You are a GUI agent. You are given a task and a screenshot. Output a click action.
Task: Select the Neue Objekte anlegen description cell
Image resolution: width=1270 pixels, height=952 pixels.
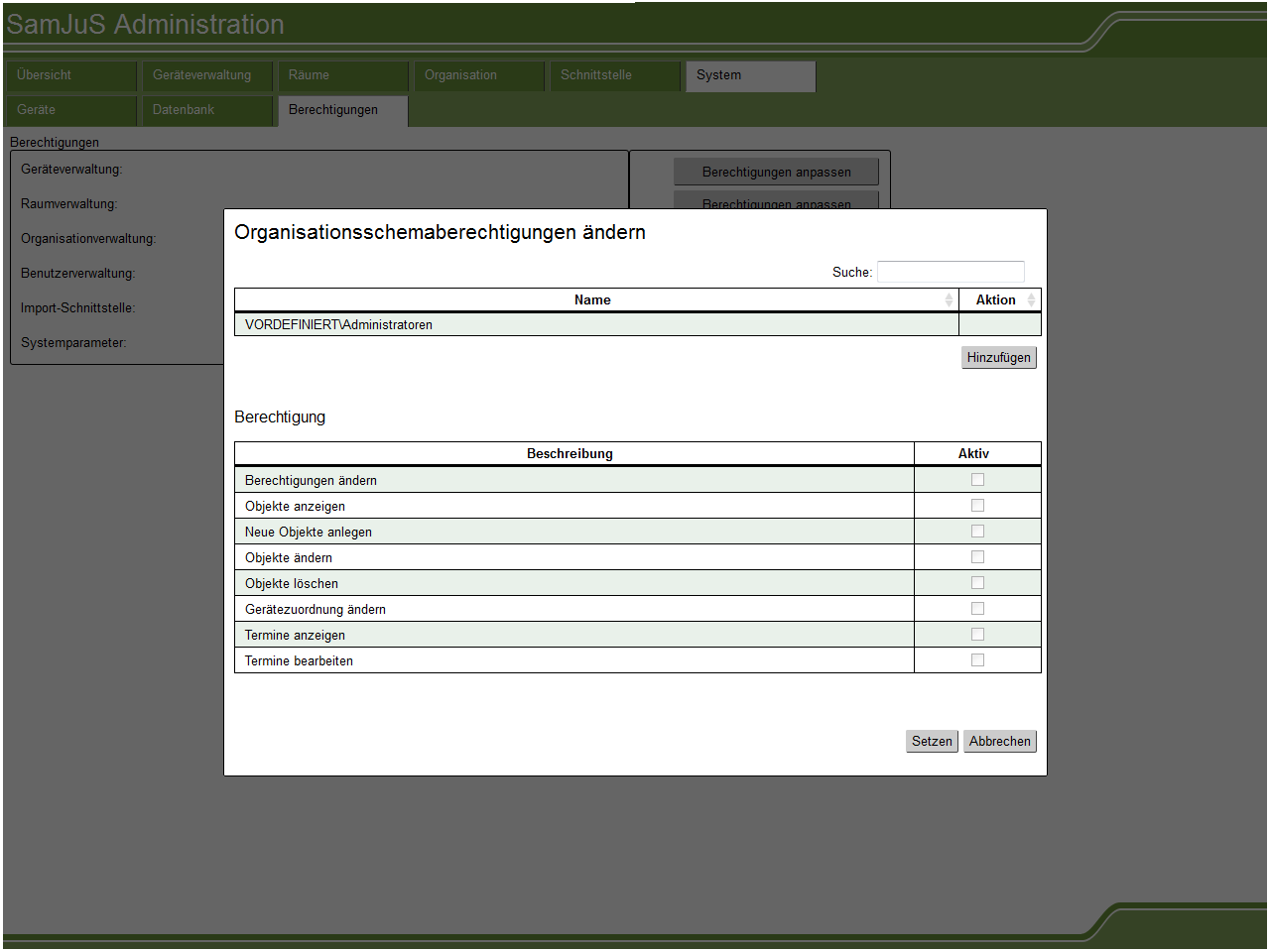click(x=574, y=532)
